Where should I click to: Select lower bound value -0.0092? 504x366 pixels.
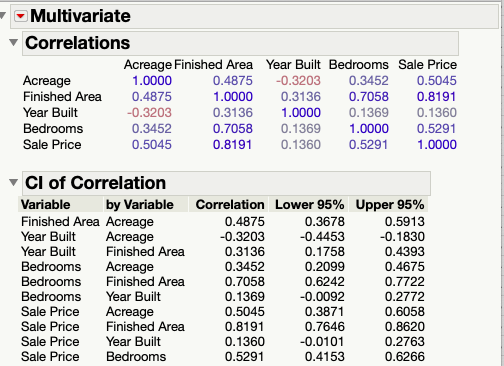[x=322, y=297]
